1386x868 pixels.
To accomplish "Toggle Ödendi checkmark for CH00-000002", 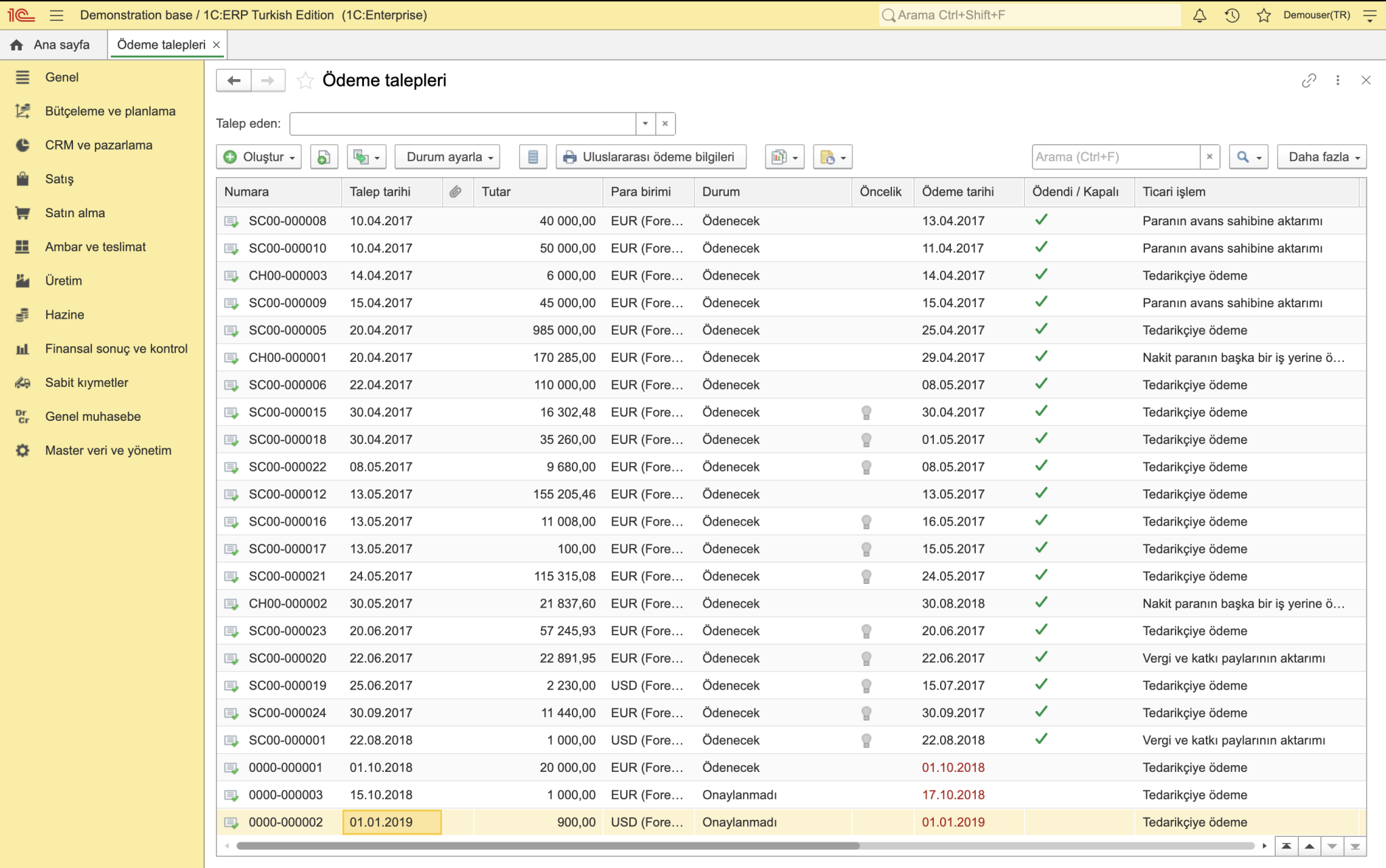I will (x=1041, y=603).
